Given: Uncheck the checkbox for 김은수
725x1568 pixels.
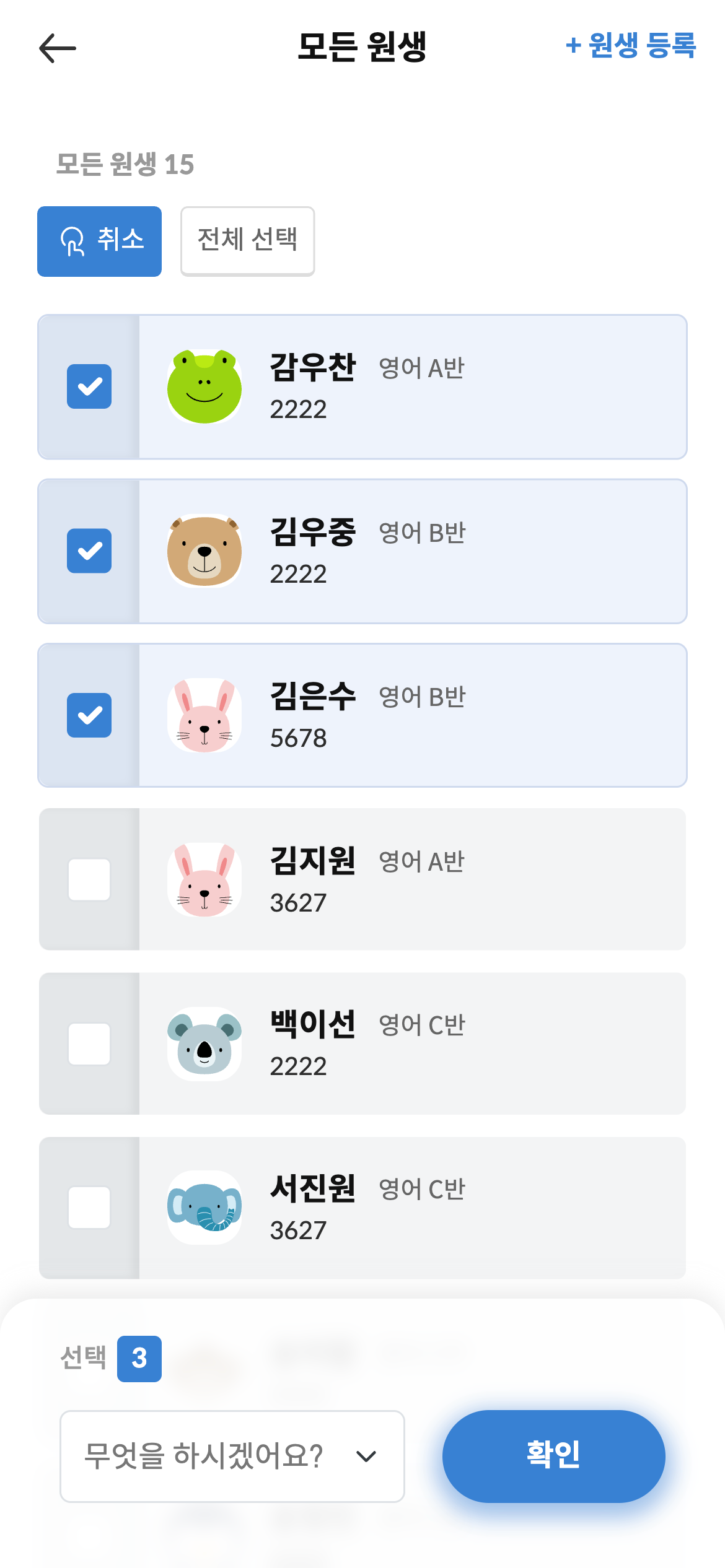Looking at the screenshot, I should click(x=89, y=715).
